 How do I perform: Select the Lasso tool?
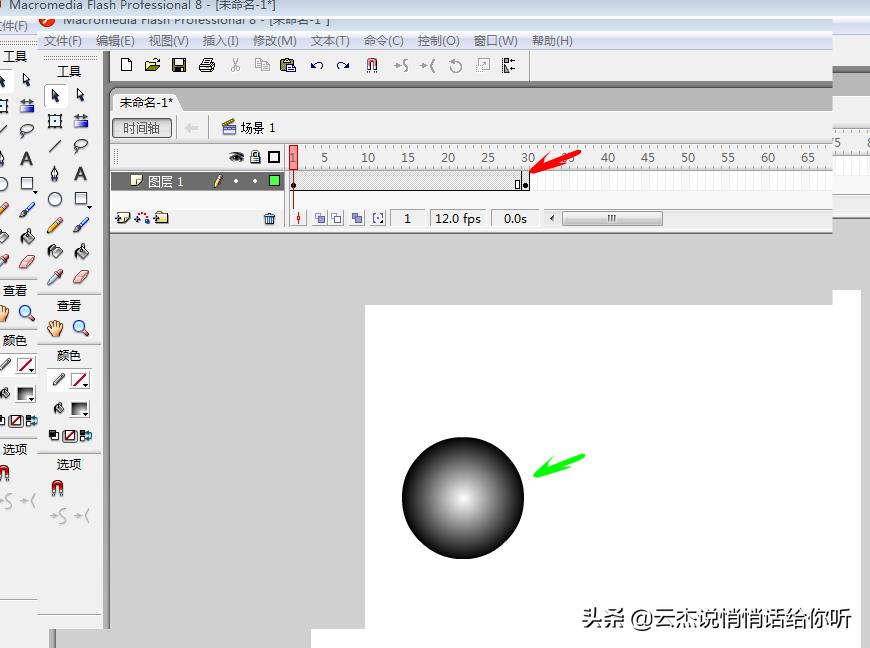click(79, 144)
